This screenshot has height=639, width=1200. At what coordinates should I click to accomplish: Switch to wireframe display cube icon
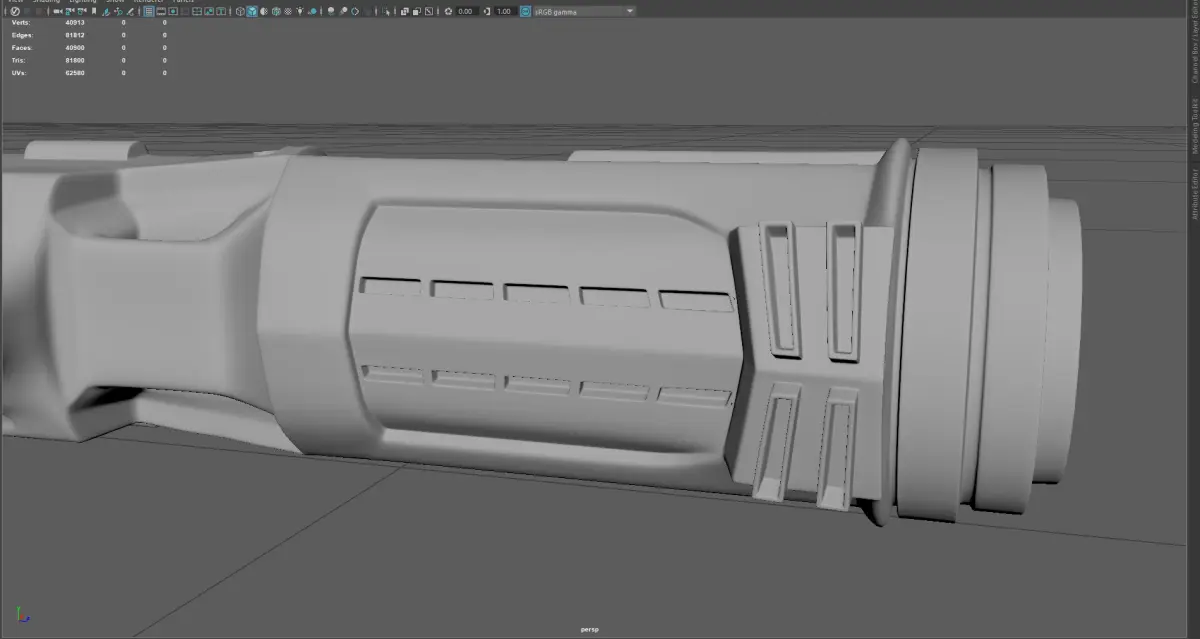[239, 11]
